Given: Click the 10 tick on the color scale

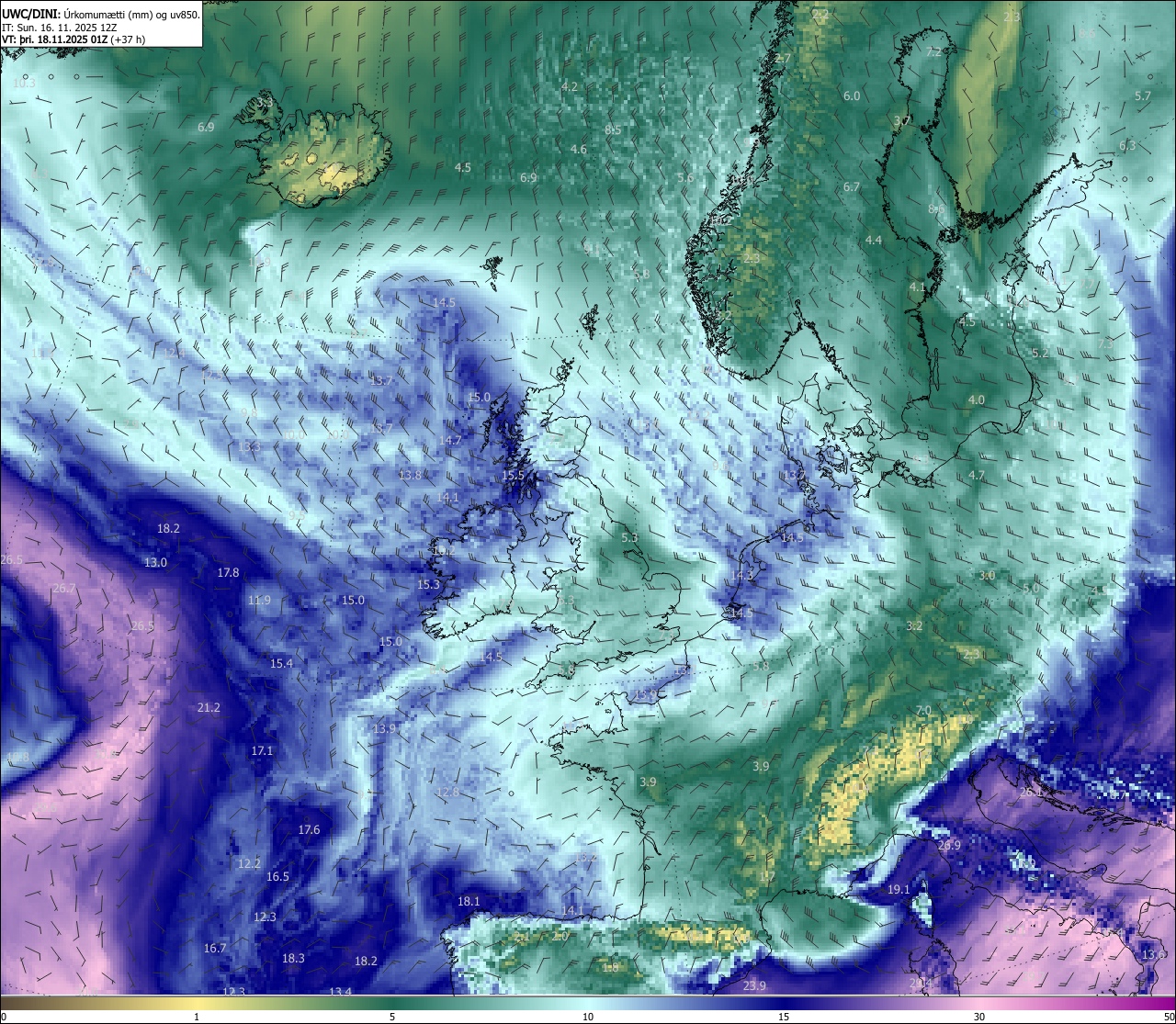Looking at the screenshot, I should point(588,1017).
